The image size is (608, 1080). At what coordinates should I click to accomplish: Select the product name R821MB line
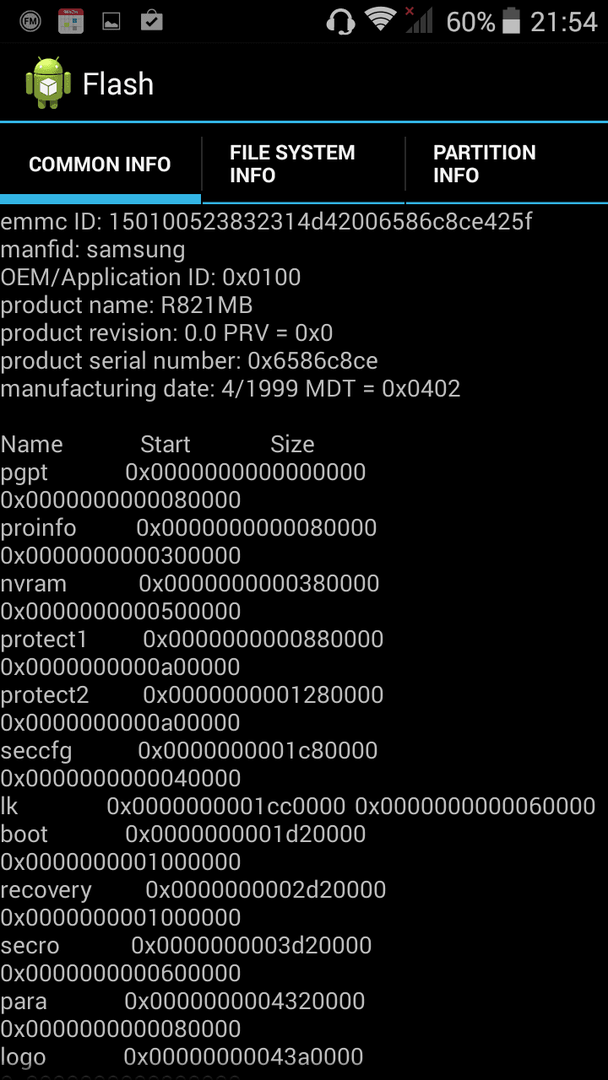pos(127,305)
